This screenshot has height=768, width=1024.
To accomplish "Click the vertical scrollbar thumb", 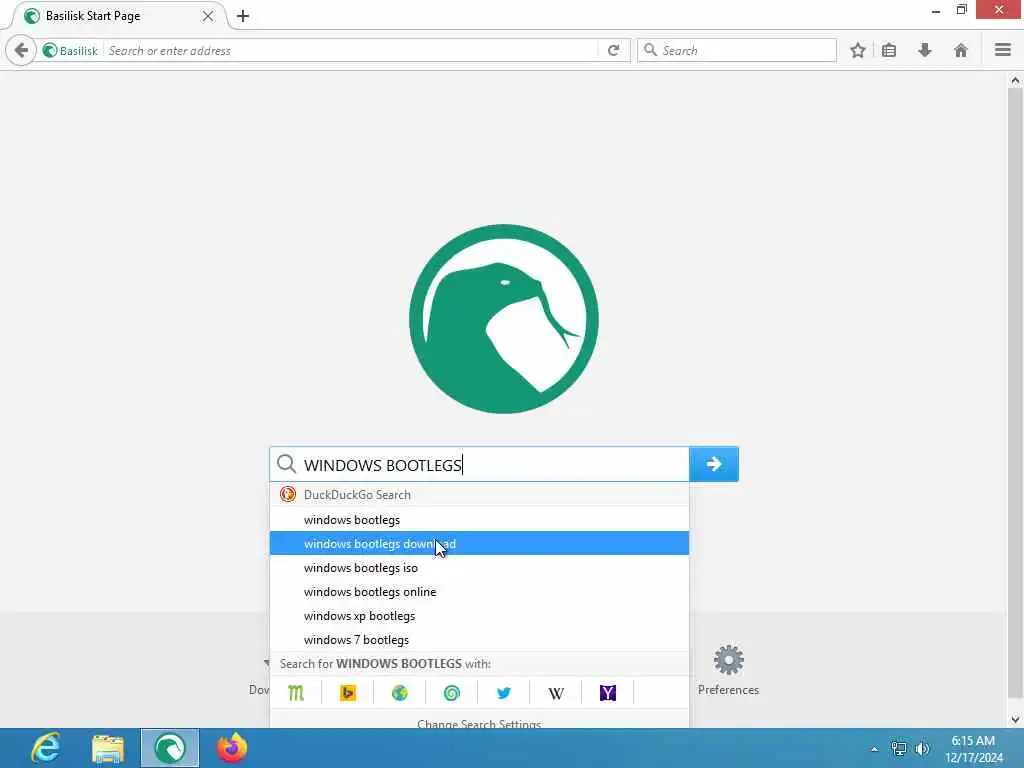I will point(1015,392).
